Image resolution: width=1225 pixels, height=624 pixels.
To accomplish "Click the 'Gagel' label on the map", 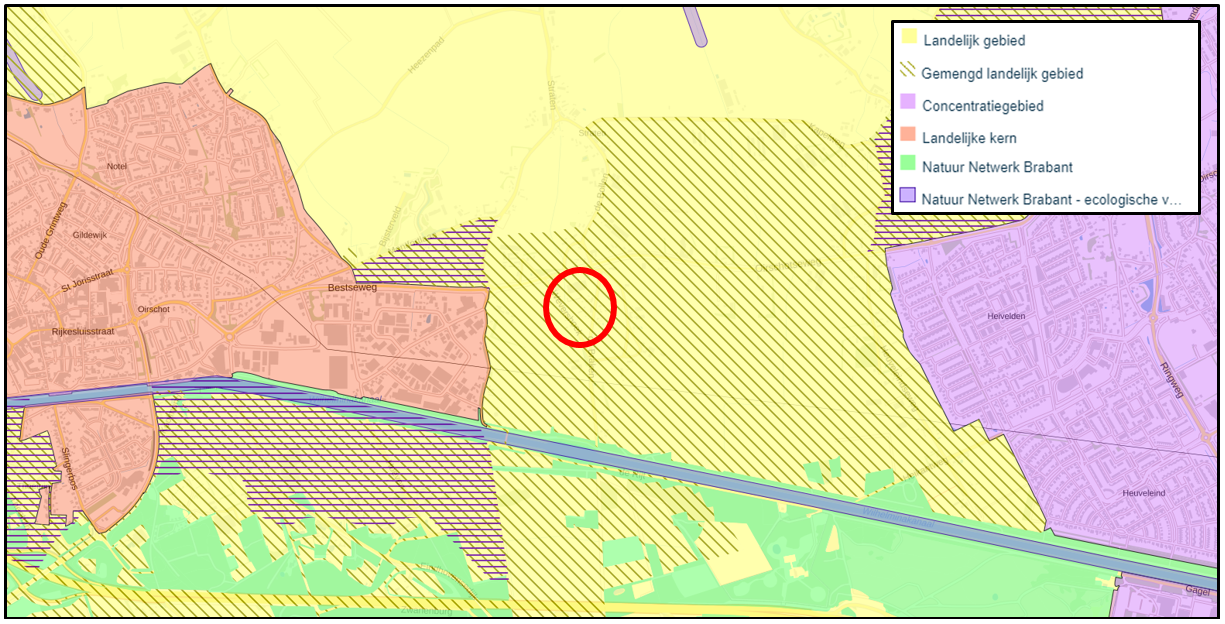I will [x=1197, y=591].
